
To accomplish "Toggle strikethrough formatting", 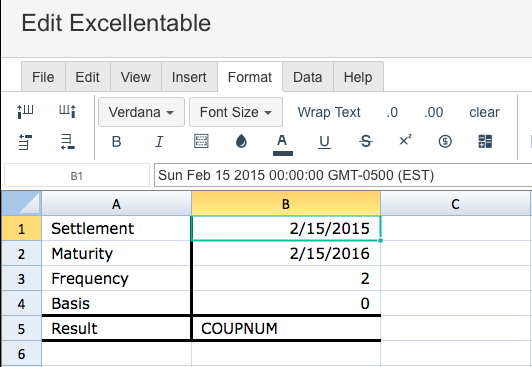I will pyautogui.click(x=366, y=141).
